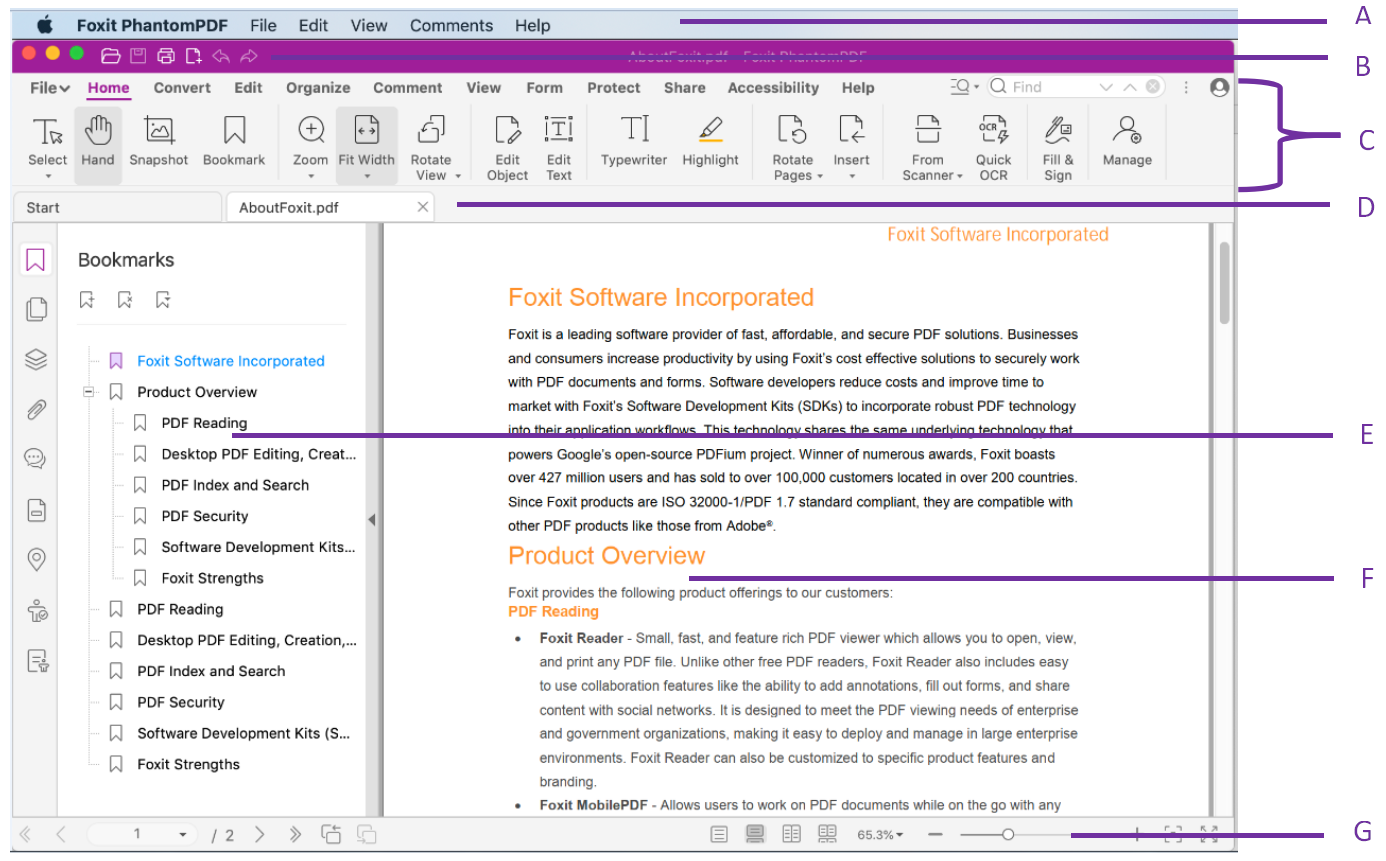Go to the next page with the arrow button
1386x861 pixels.
coord(260,833)
